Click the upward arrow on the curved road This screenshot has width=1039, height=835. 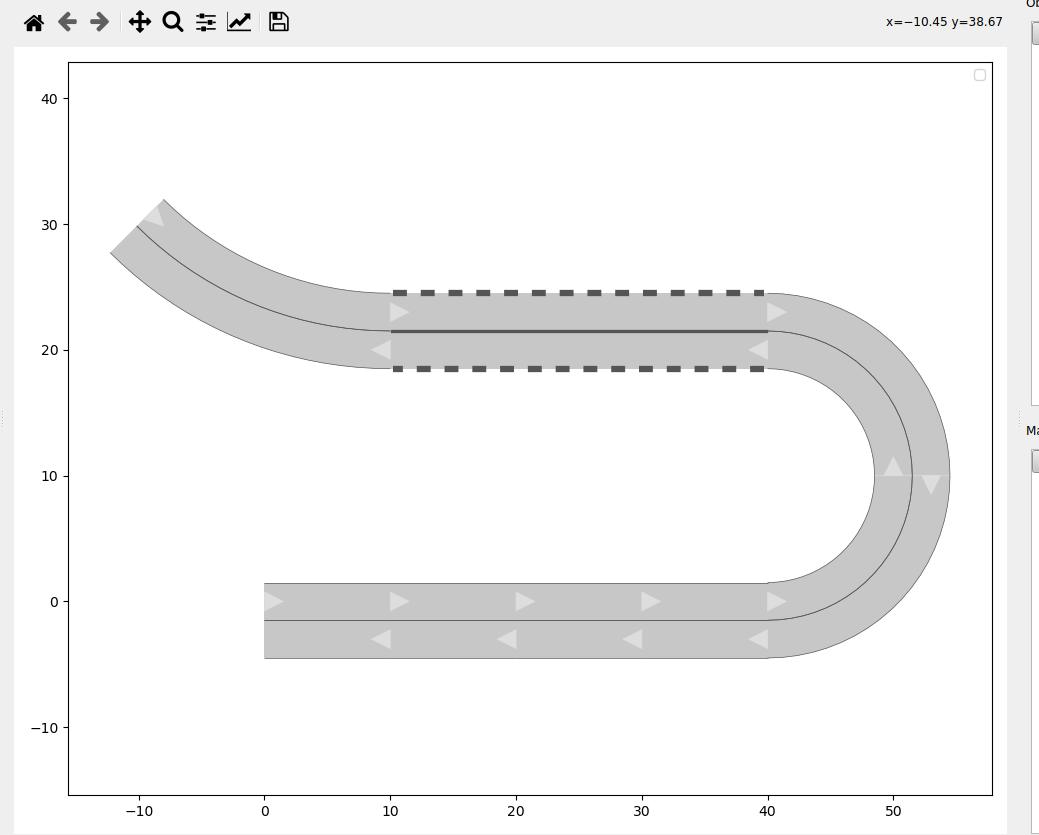(893, 467)
